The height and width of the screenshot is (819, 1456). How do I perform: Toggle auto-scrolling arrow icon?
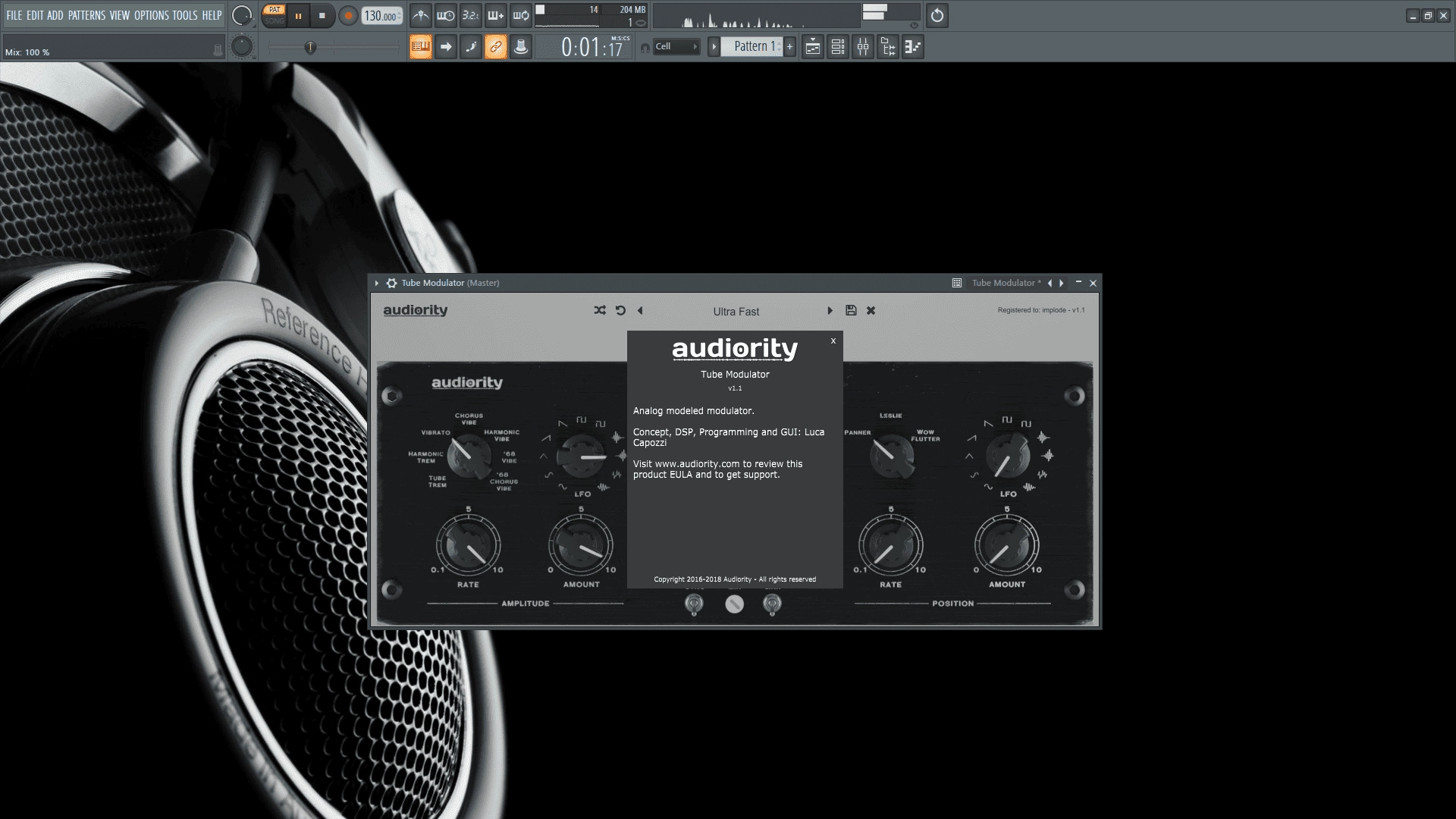click(x=446, y=47)
